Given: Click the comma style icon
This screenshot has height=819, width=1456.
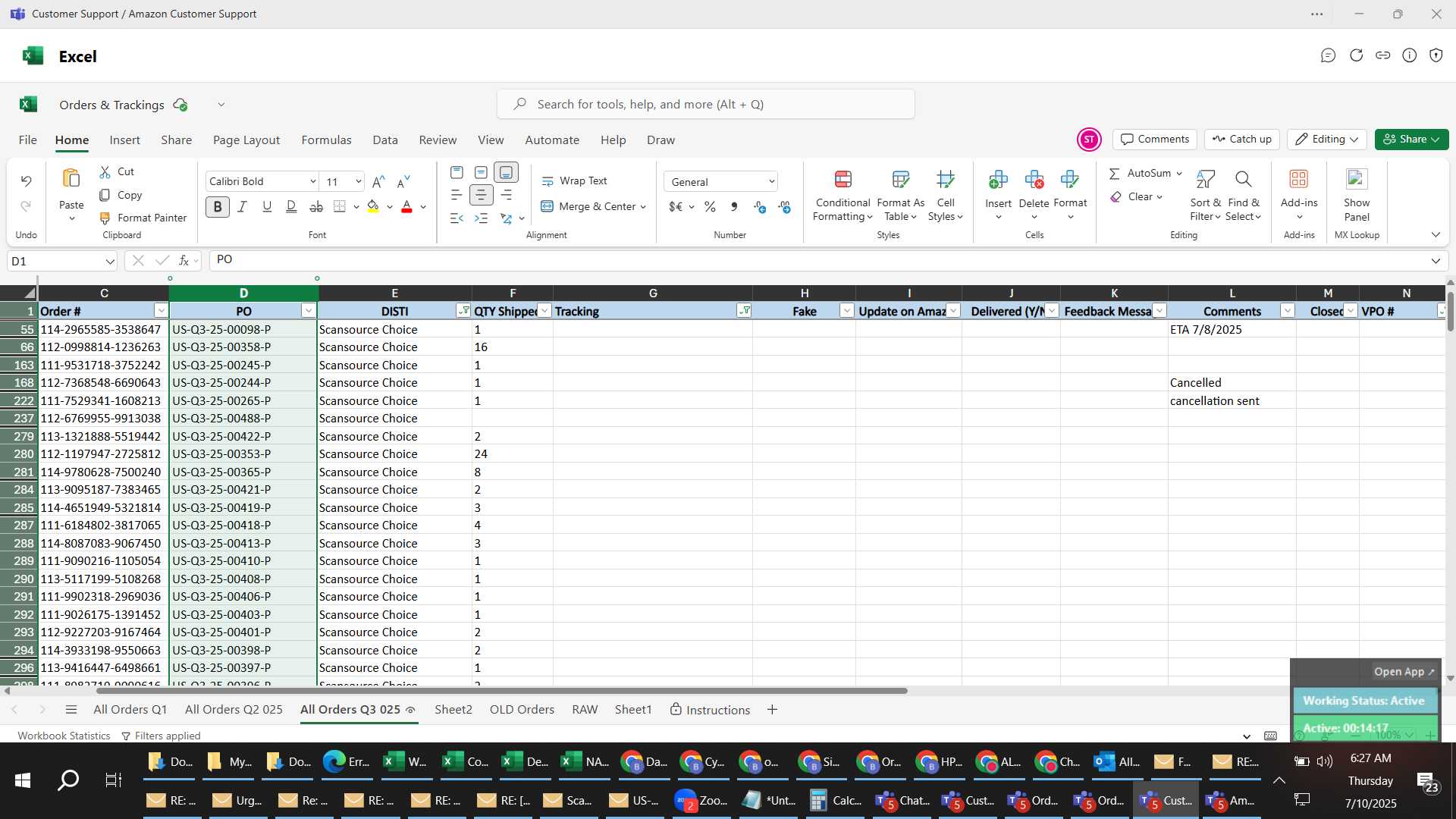Looking at the screenshot, I should pyautogui.click(x=734, y=206).
